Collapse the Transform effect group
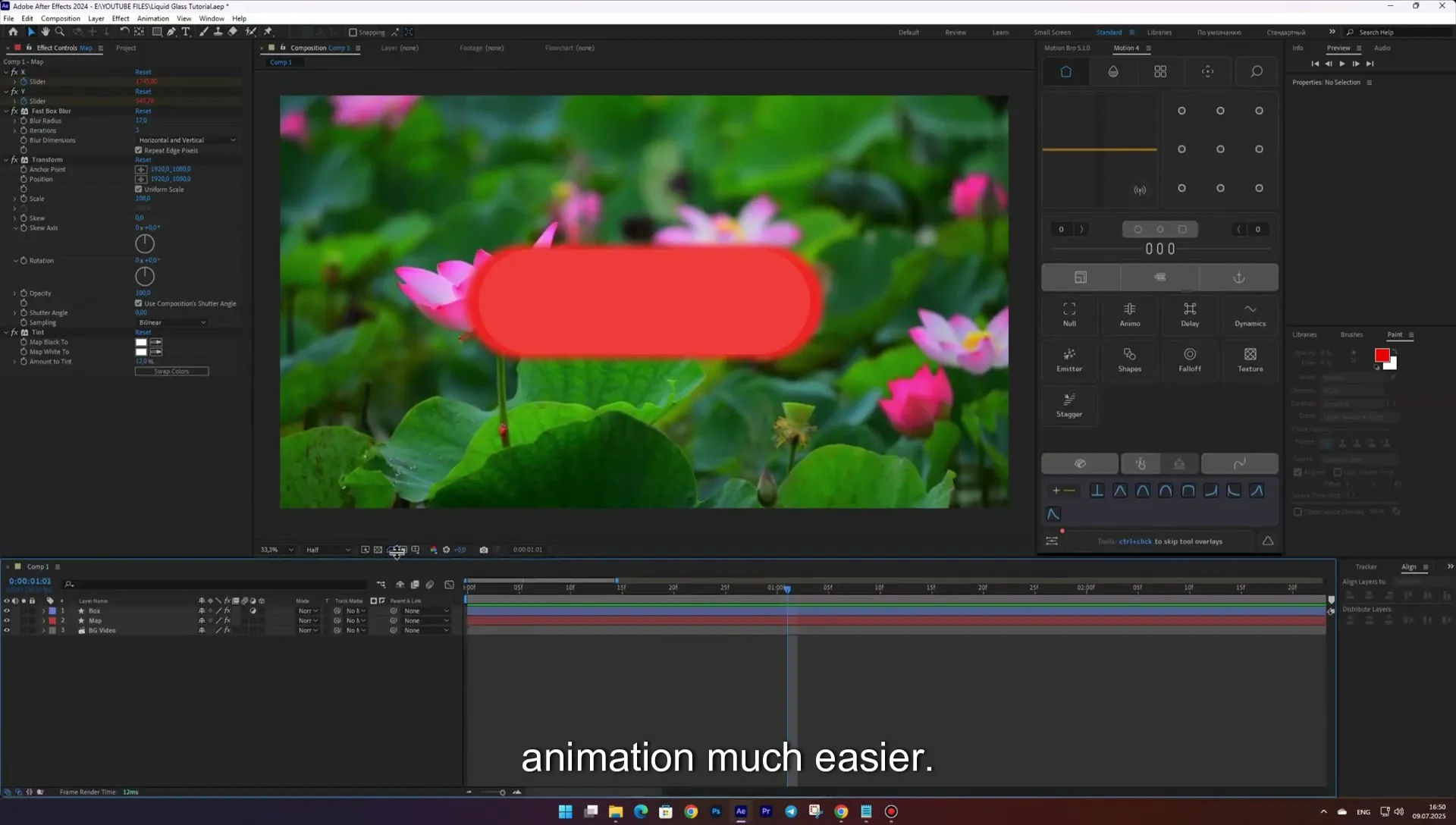 point(6,160)
